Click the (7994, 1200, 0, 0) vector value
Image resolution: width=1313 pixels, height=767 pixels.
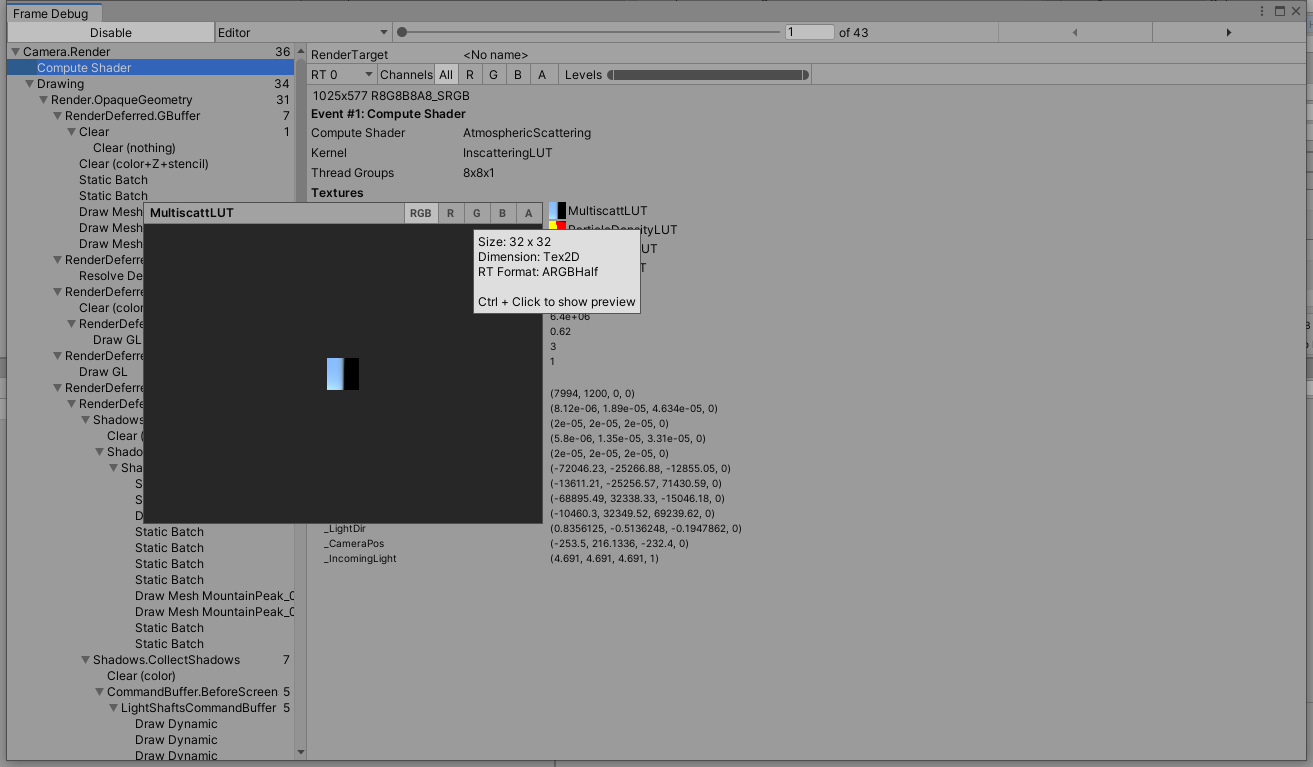coord(592,394)
